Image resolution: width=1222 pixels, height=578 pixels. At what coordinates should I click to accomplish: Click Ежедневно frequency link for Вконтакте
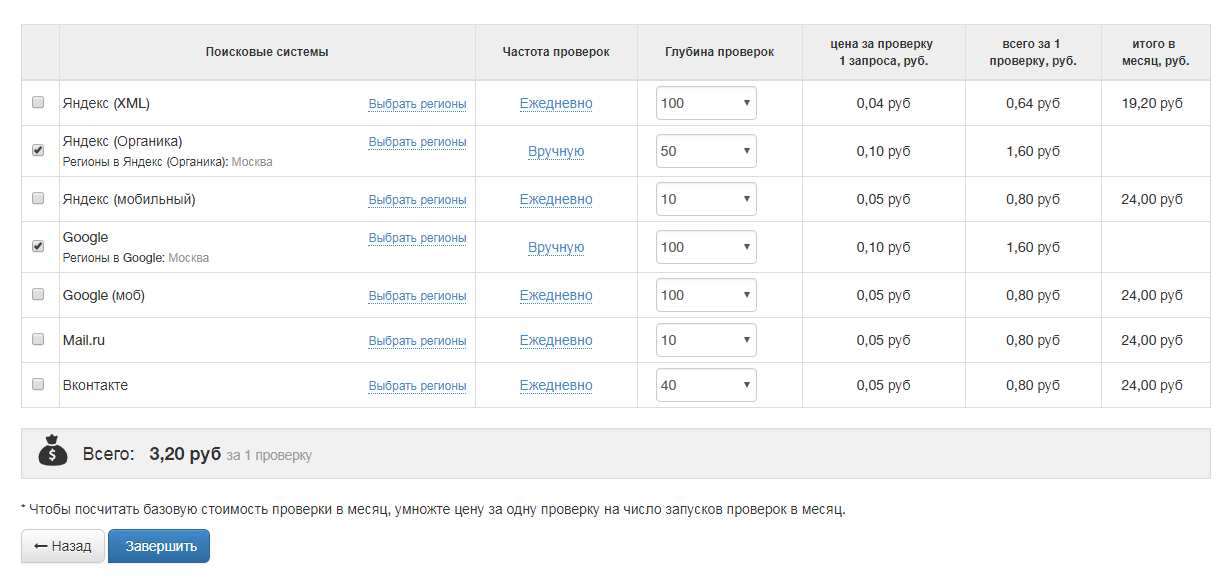pyautogui.click(x=556, y=385)
